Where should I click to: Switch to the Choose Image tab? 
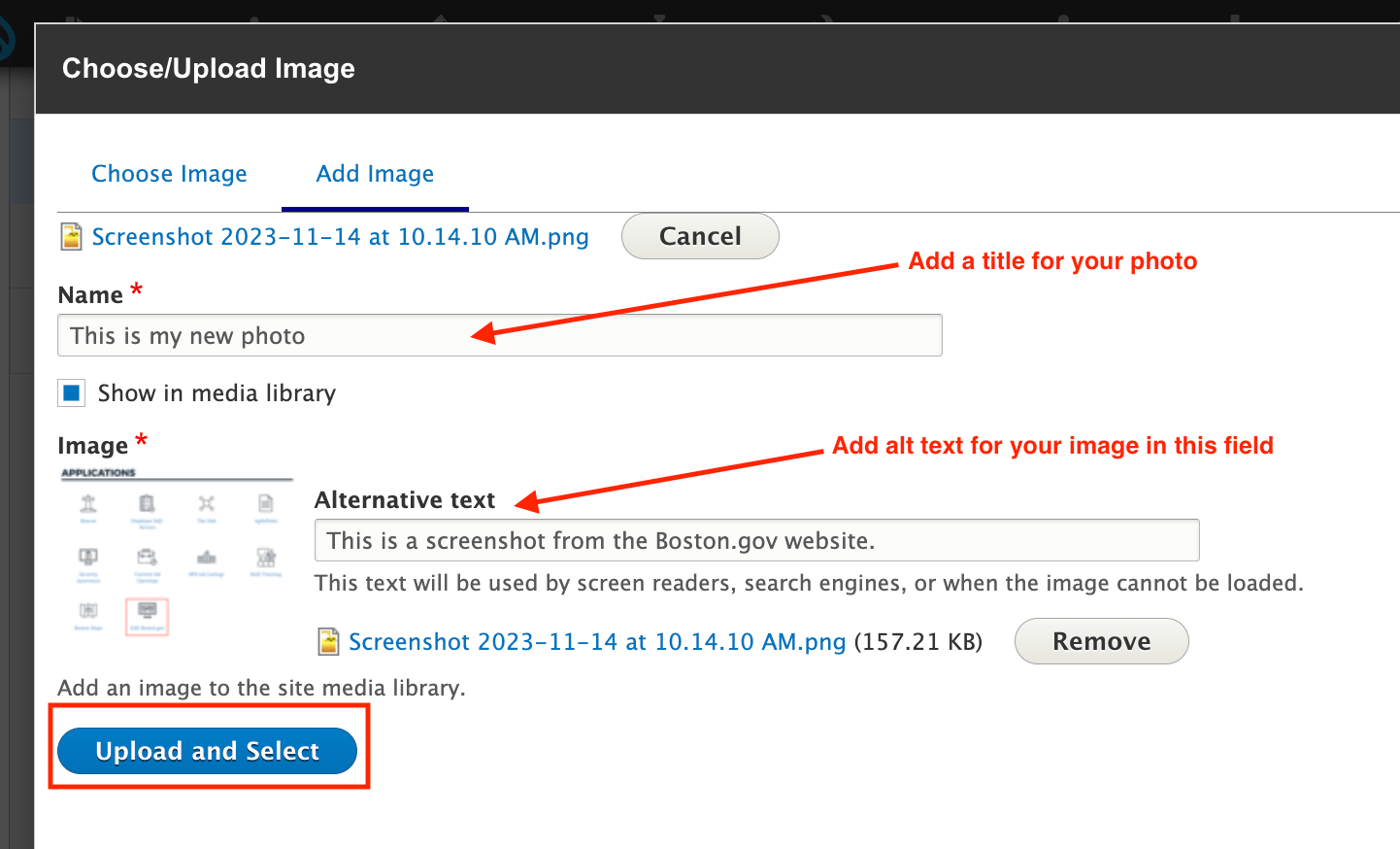tap(169, 174)
